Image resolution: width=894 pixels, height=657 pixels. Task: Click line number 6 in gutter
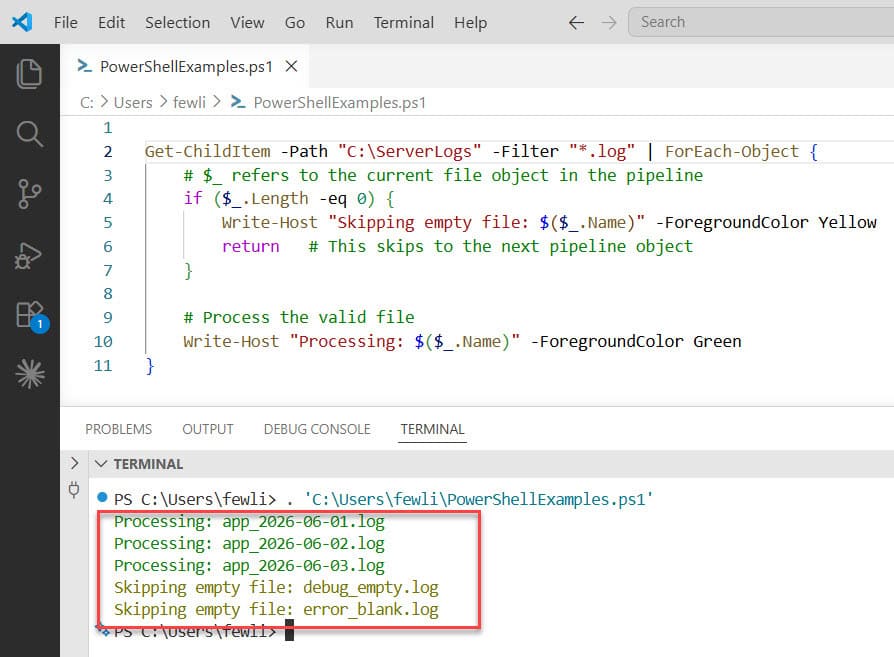108,246
